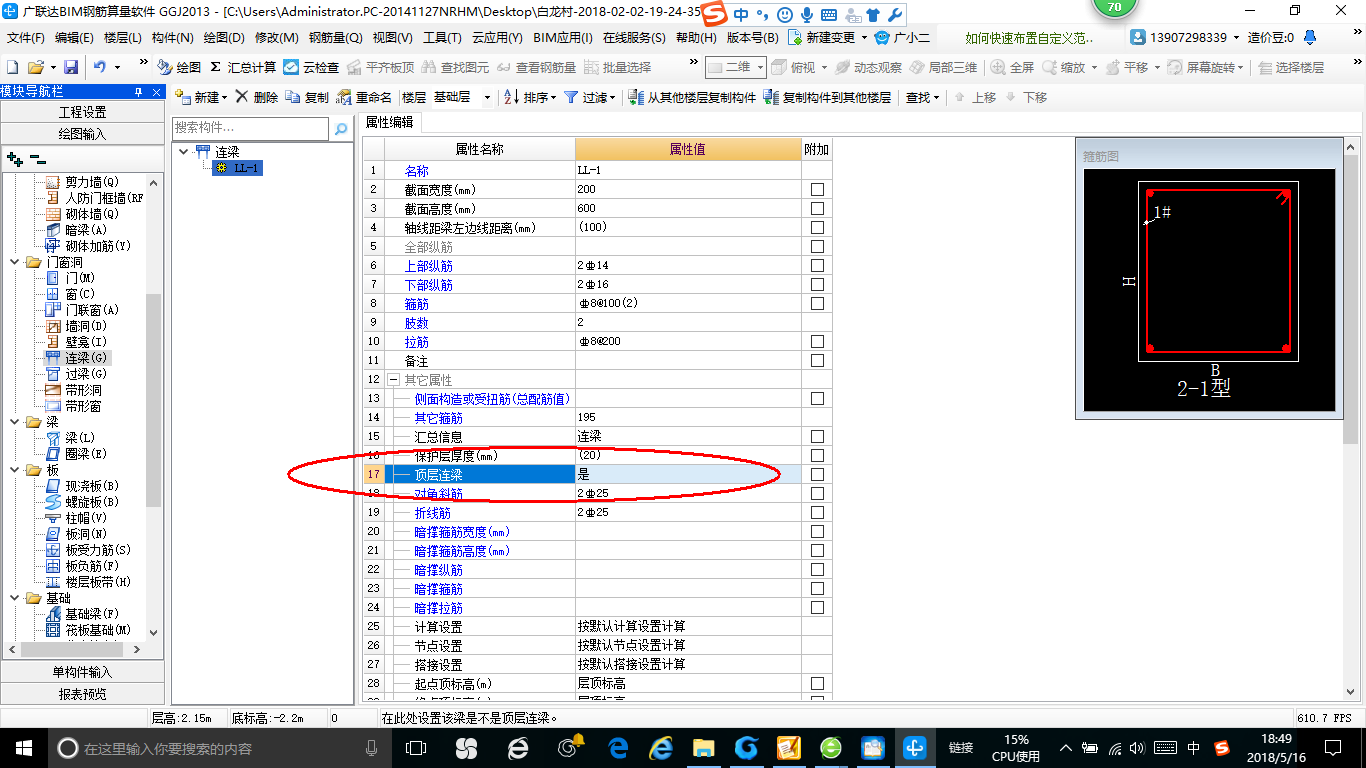
Task: Click the pin icon on 模块导航栏 panel
Action: click(x=138, y=91)
